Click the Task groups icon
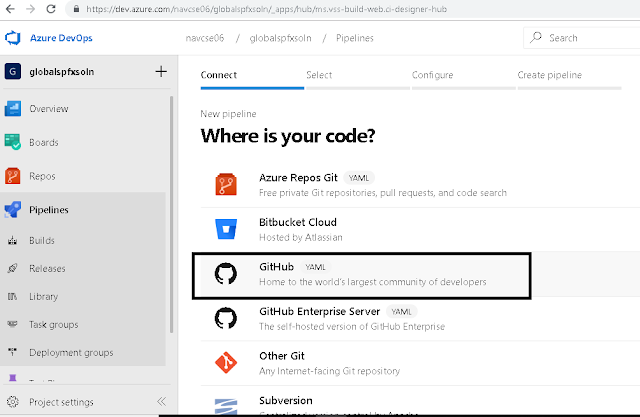 (x=13, y=324)
